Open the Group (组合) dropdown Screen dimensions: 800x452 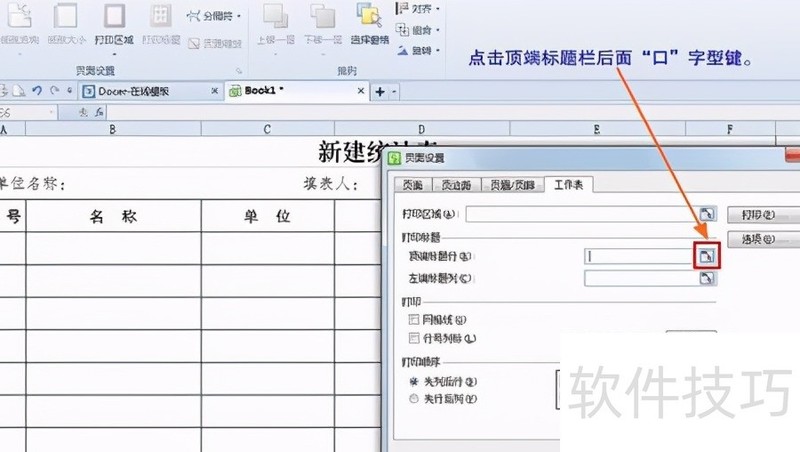[418, 31]
